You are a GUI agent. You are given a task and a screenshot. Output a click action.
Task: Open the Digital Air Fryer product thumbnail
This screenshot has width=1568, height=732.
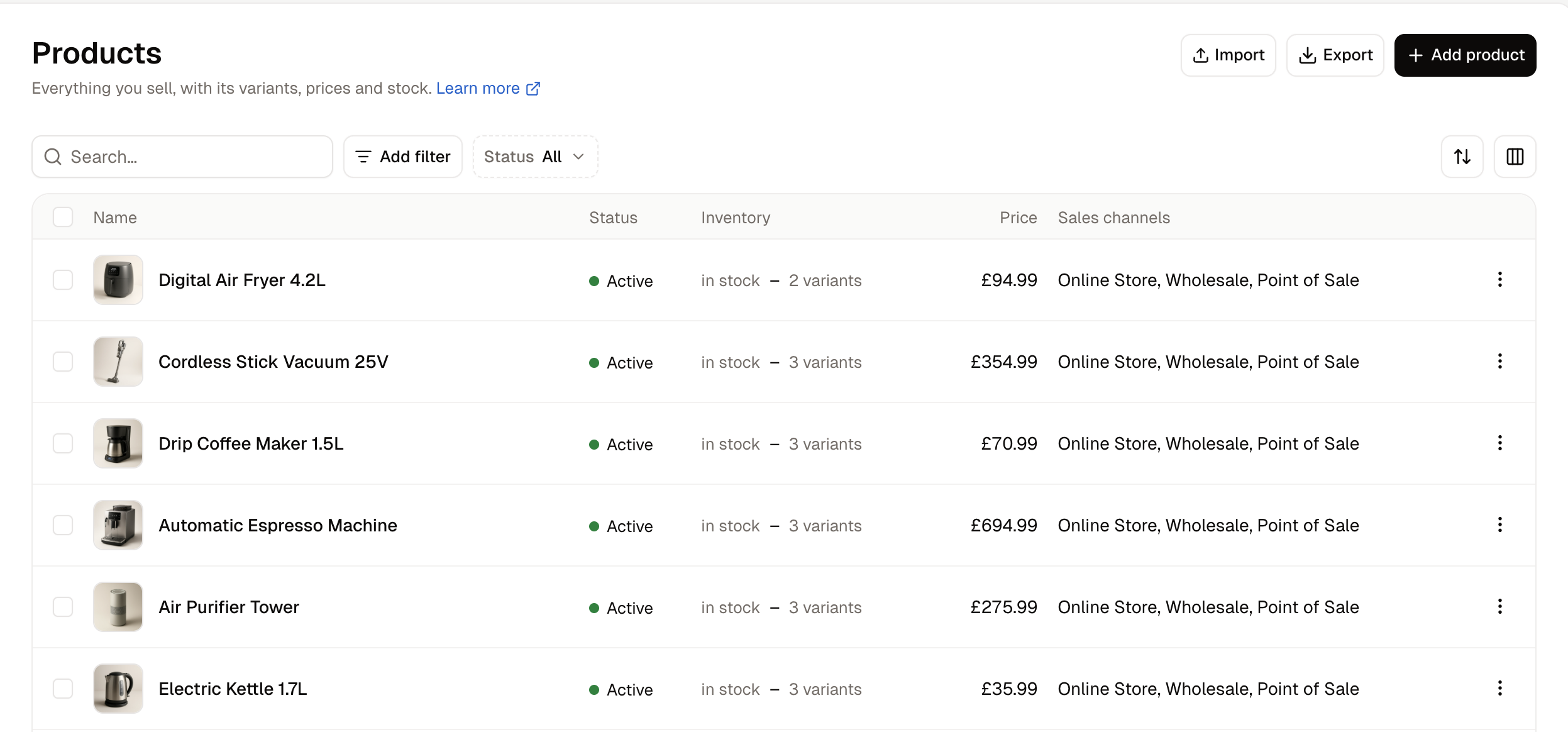pos(118,280)
